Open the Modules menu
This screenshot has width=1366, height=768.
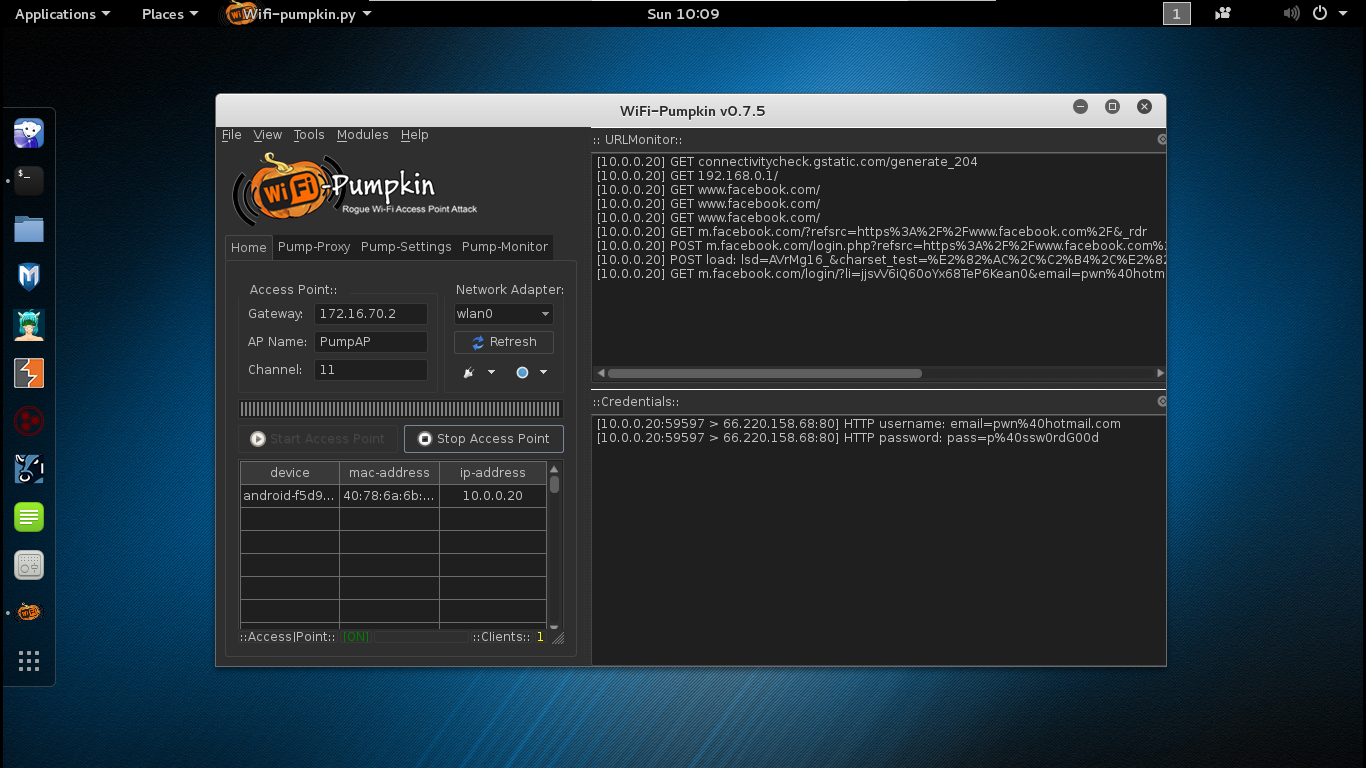point(362,135)
